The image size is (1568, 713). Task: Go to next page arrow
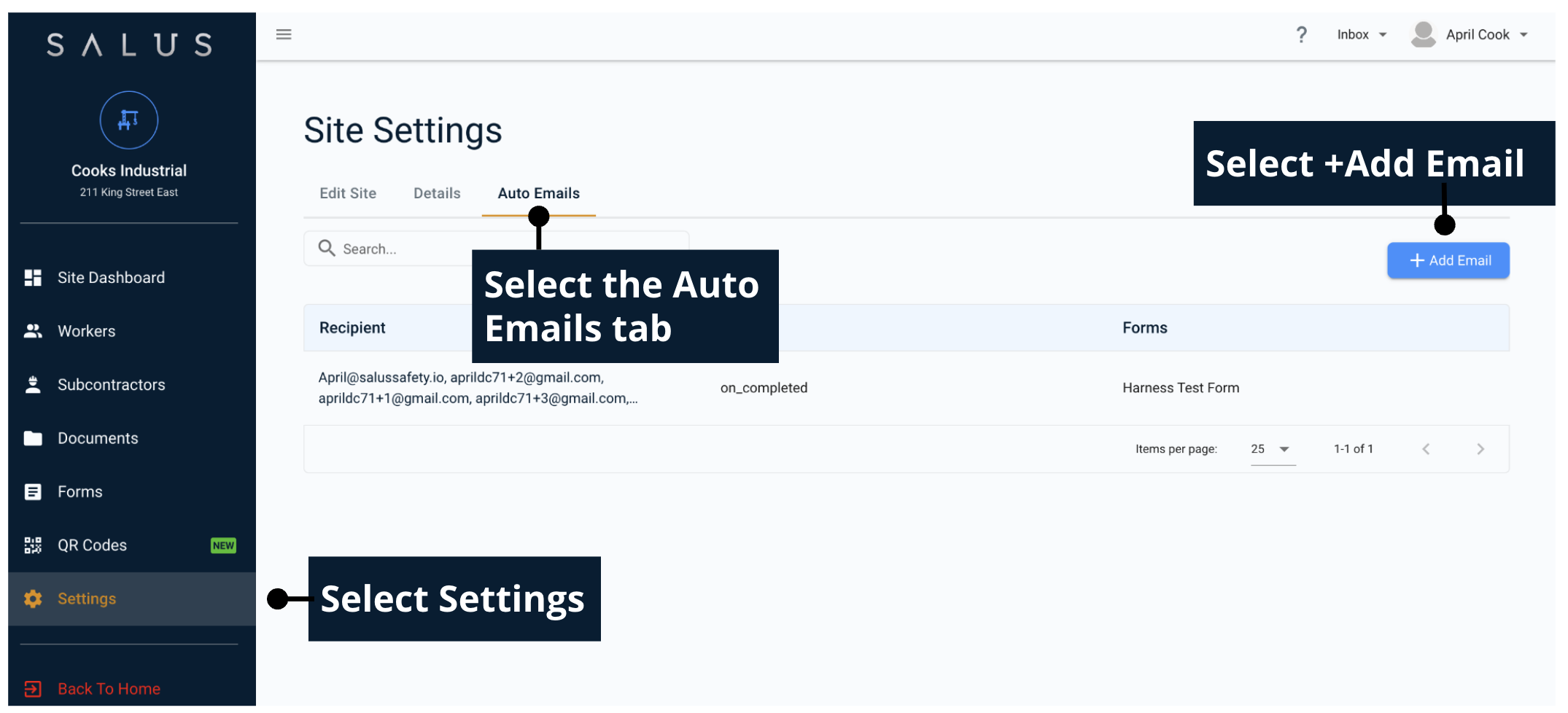[x=1480, y=449]
